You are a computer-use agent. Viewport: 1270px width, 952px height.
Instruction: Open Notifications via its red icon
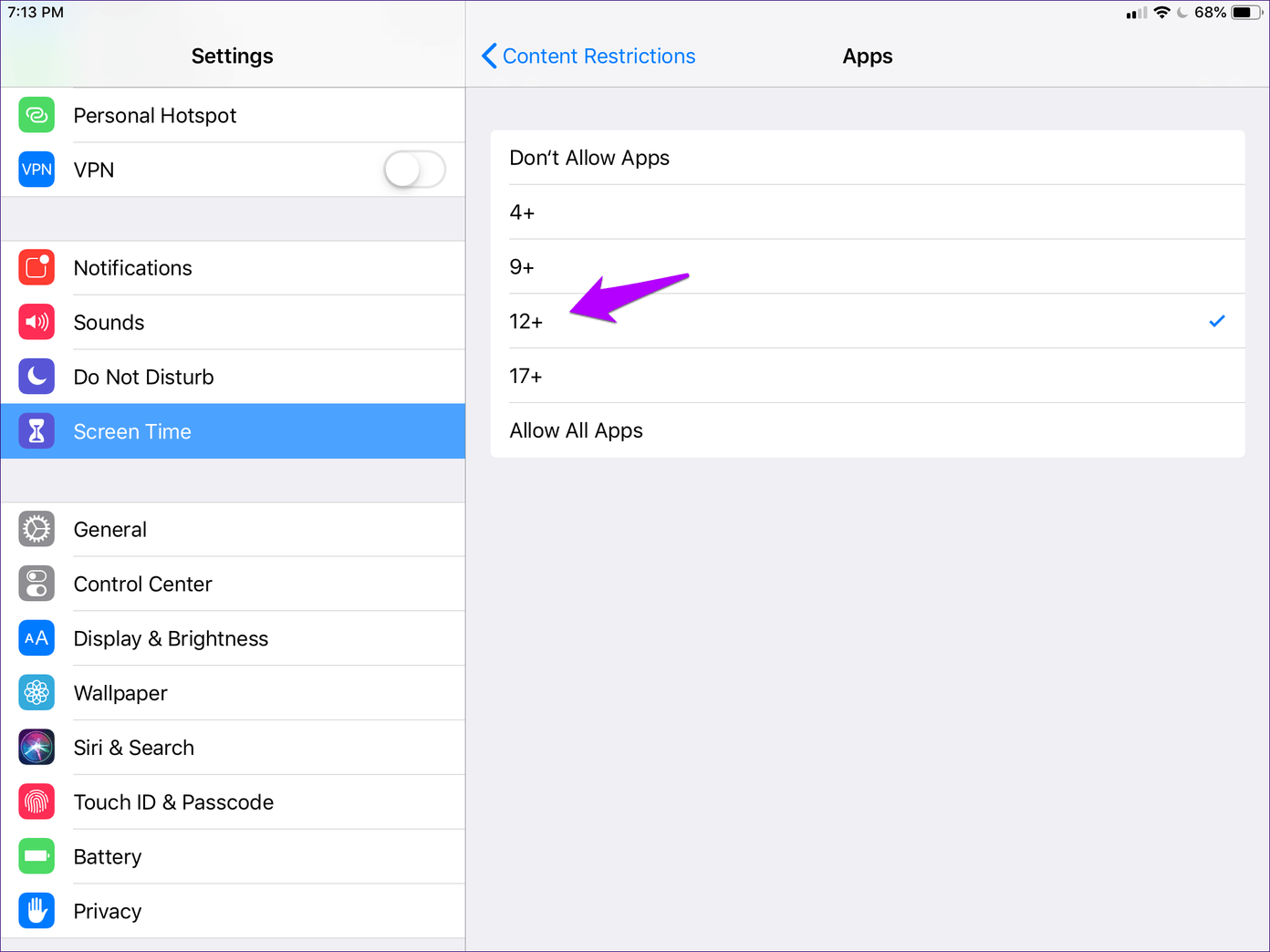(36, 268)
